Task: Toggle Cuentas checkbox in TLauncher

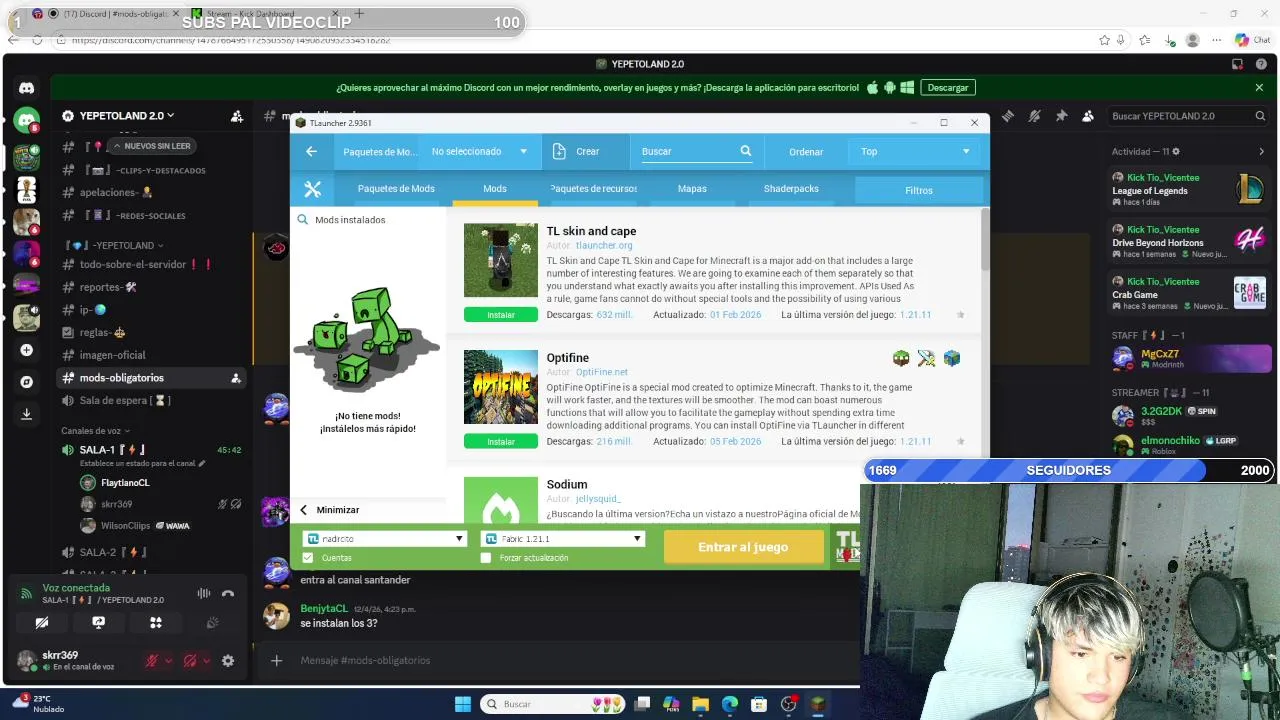Action: click(308, 558)
